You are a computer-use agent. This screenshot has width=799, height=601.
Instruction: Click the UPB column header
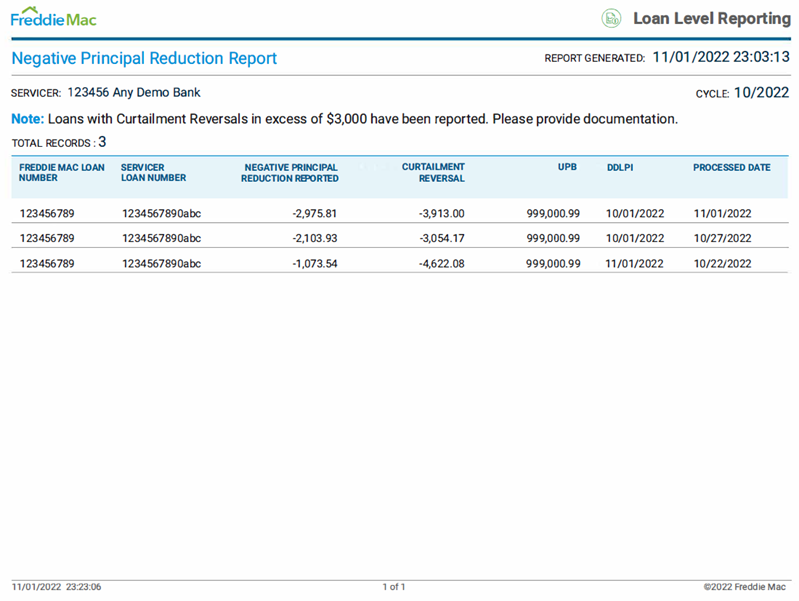pyautogui.click(x=567, y=168)
